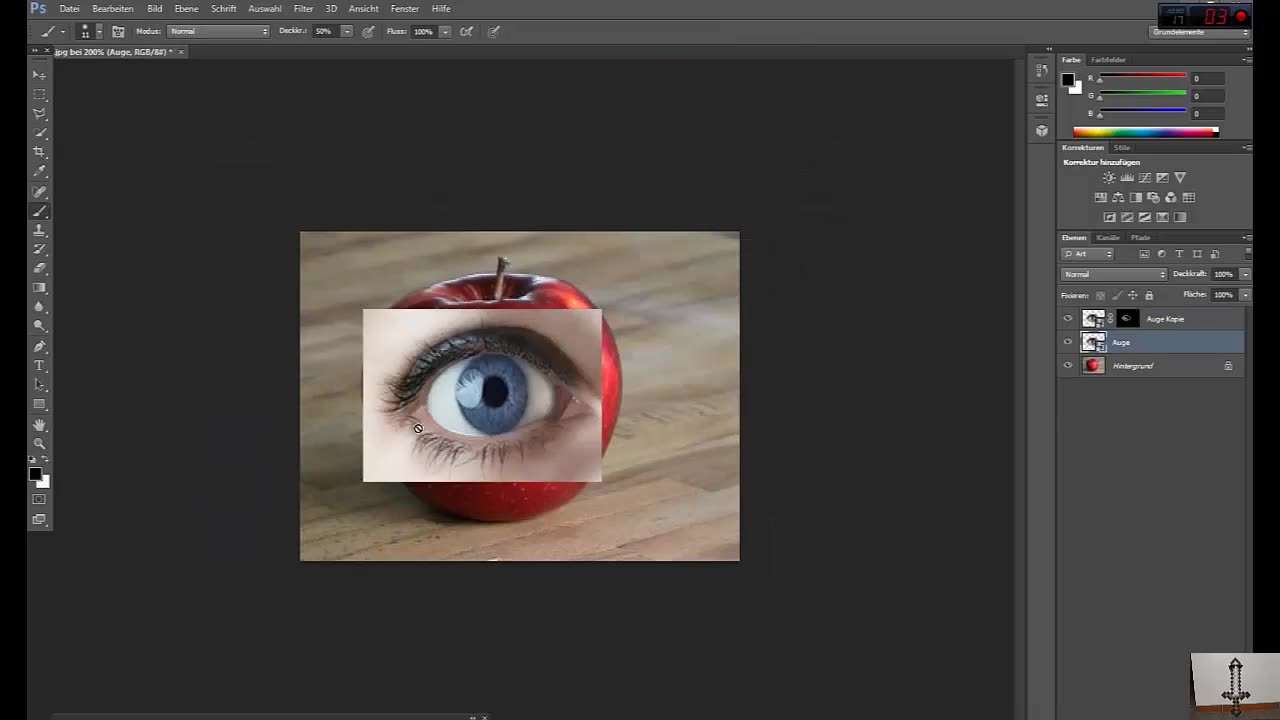
Task: Select the Auge Kopie layer mask thumbnail
Action: point(1127,319)
